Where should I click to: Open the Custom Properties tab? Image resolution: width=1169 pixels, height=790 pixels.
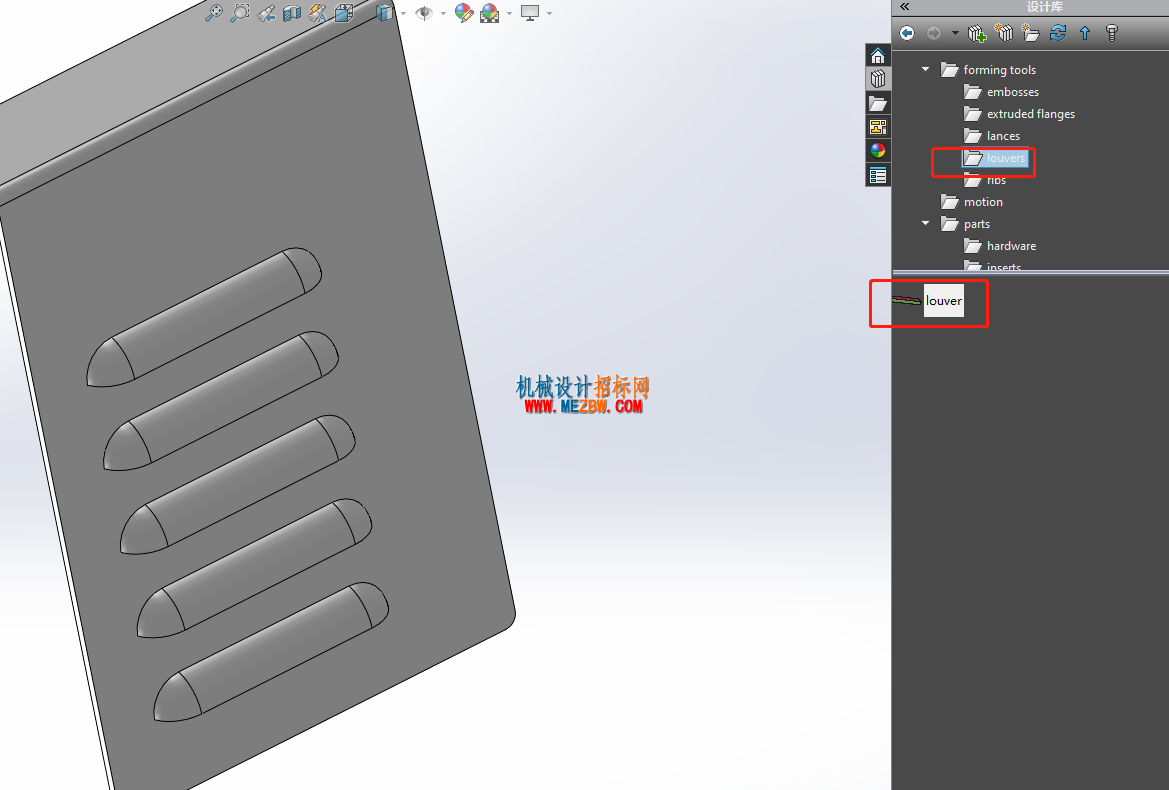coord(877,175)
